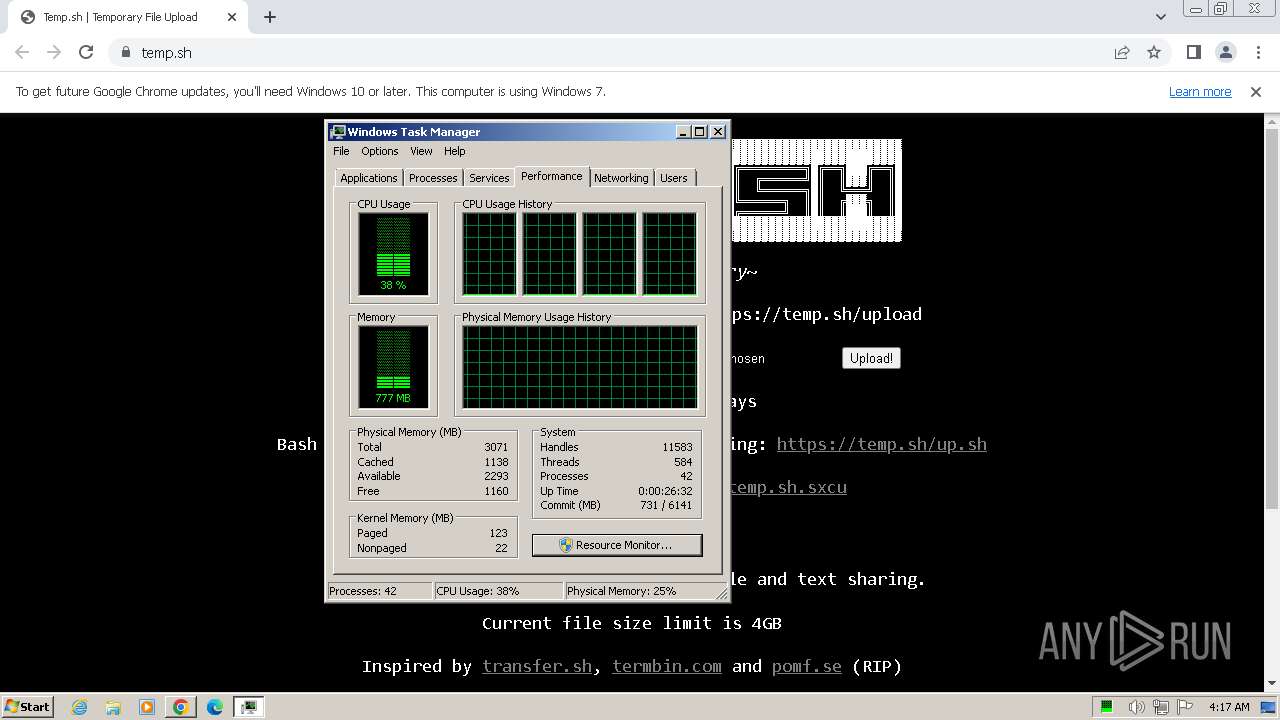
Task: Open Chrome three-dot menu
Action: click(1257, 52)
